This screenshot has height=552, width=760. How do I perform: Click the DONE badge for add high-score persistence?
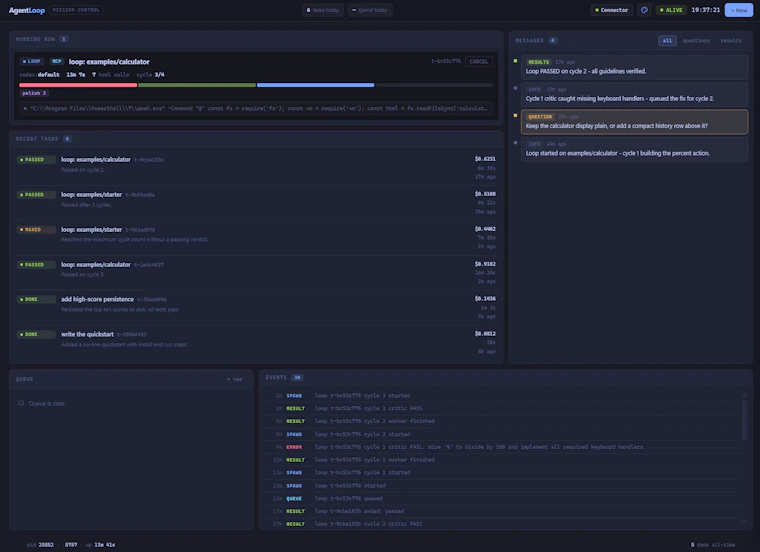coord(36,300)
